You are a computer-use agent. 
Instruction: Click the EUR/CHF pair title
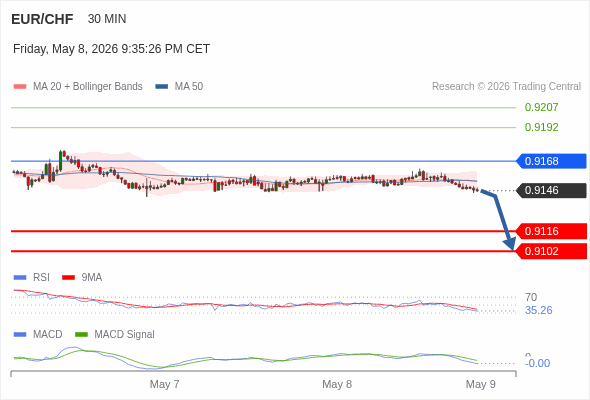(42, 19)
